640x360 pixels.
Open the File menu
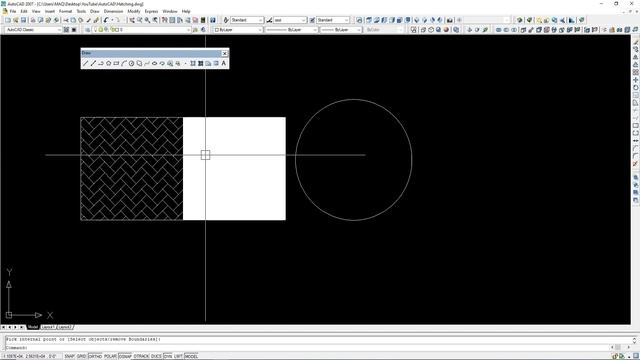point(13,11)
